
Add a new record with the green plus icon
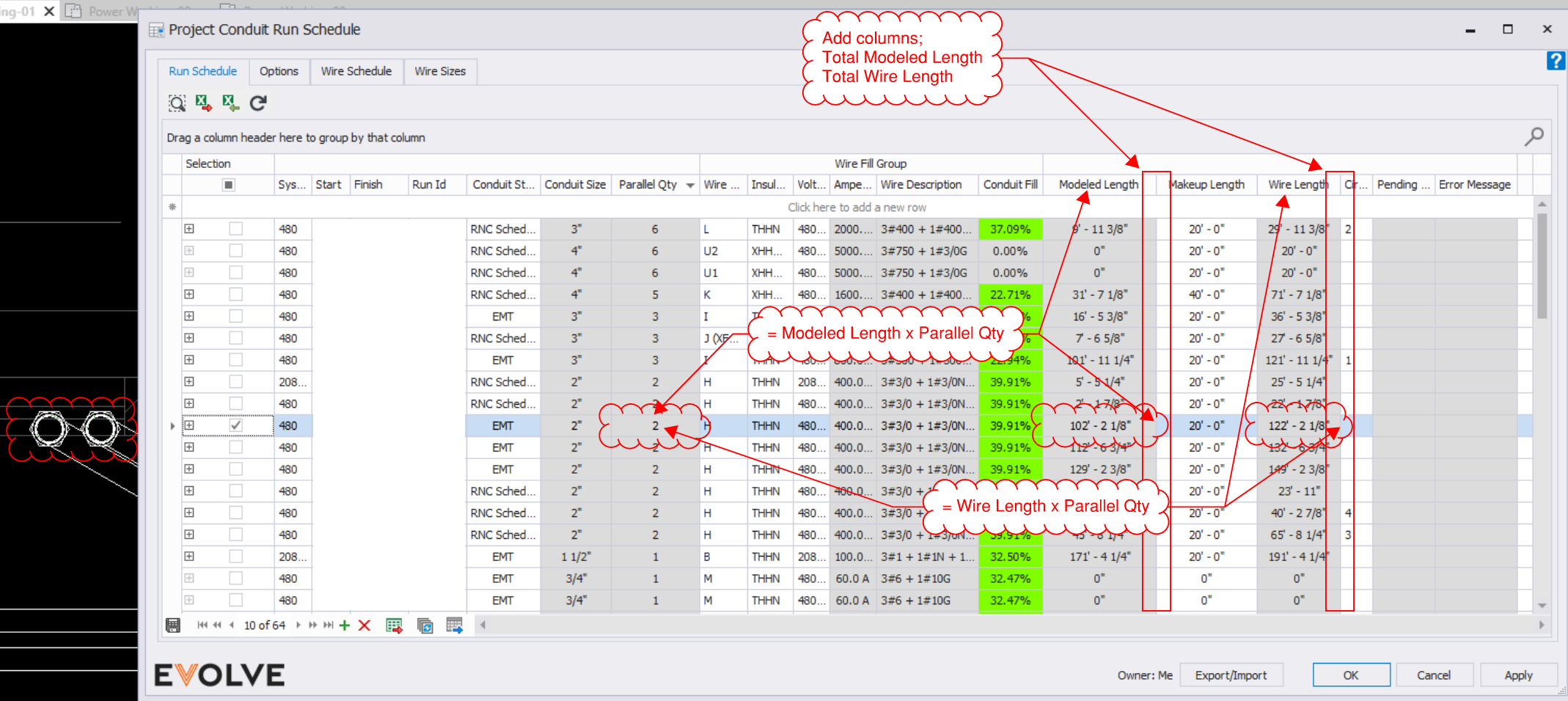344,625
